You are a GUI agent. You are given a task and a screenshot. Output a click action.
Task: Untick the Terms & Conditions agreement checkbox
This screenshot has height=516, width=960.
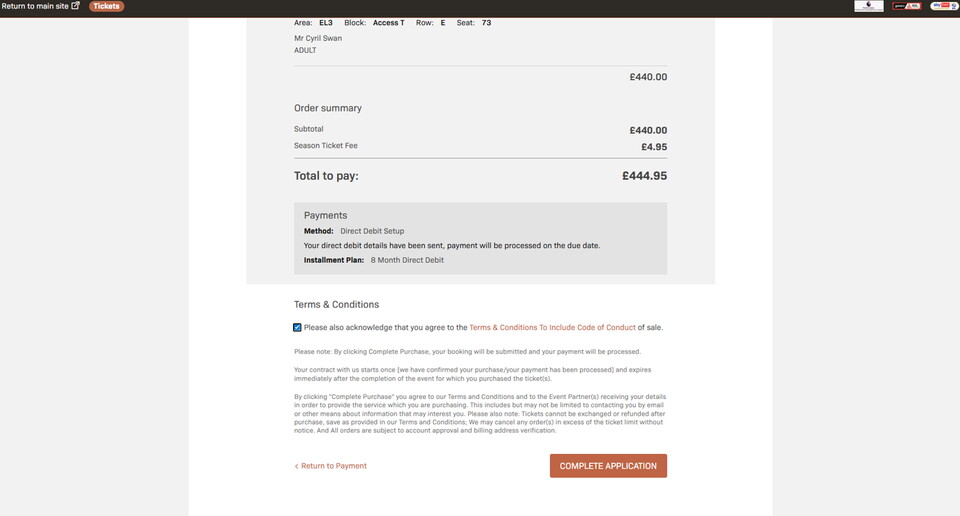298,327
